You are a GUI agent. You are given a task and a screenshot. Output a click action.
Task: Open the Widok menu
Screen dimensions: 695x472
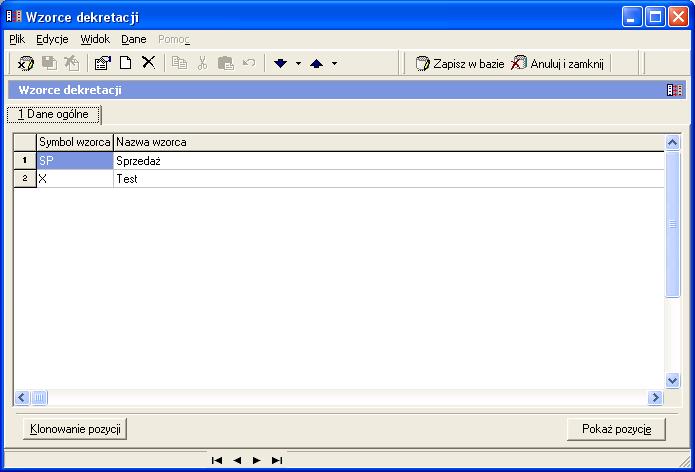tap(95, 39)
